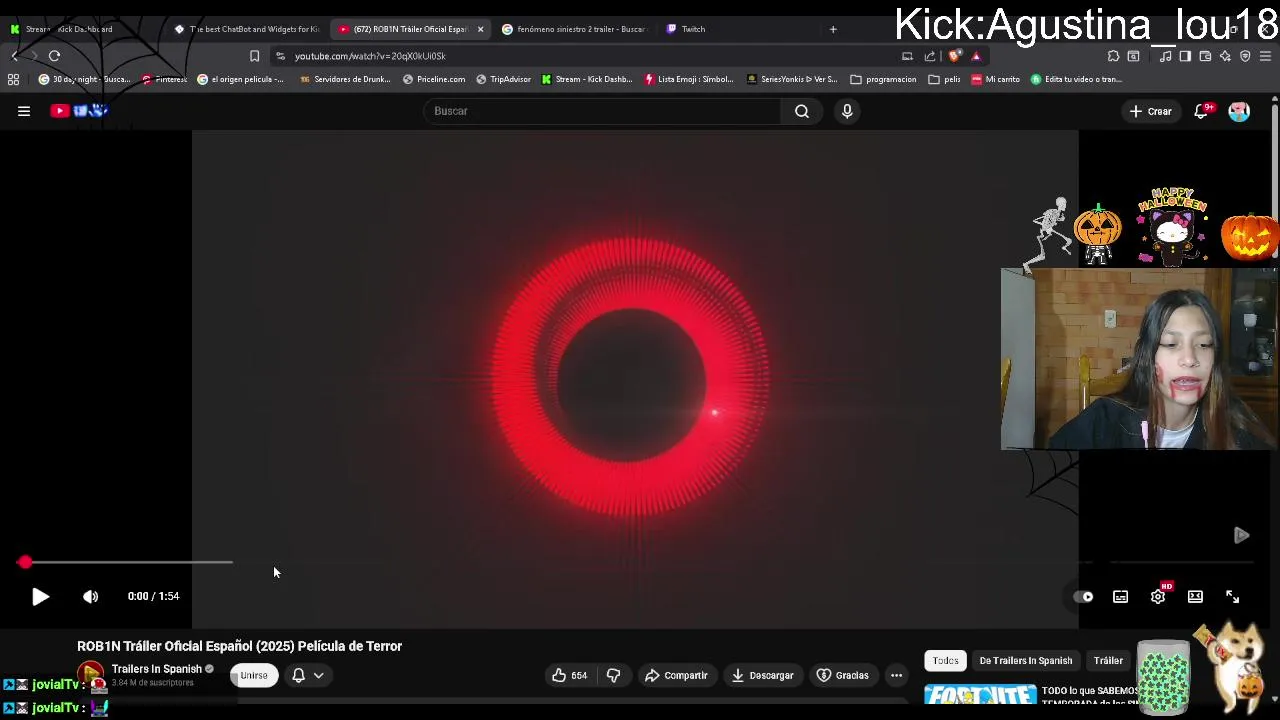Switch to the fenómeno siniestro 2 tab
1280x720 pixels.
(575, 29)
